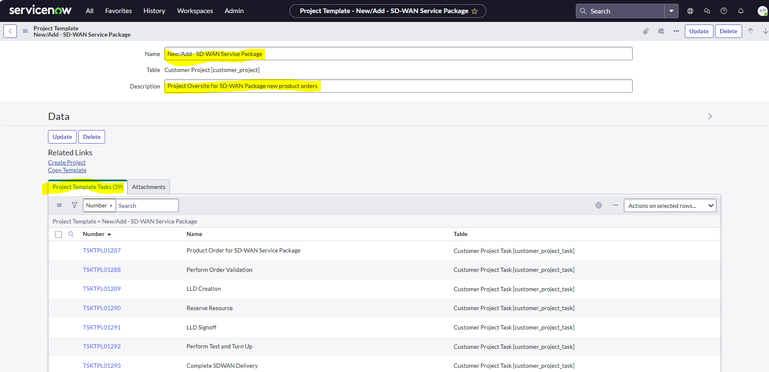Screen dimensions: 769x372
Task: Open the help question mark icon
Action: pyautogui.click(x=723, y=11)
